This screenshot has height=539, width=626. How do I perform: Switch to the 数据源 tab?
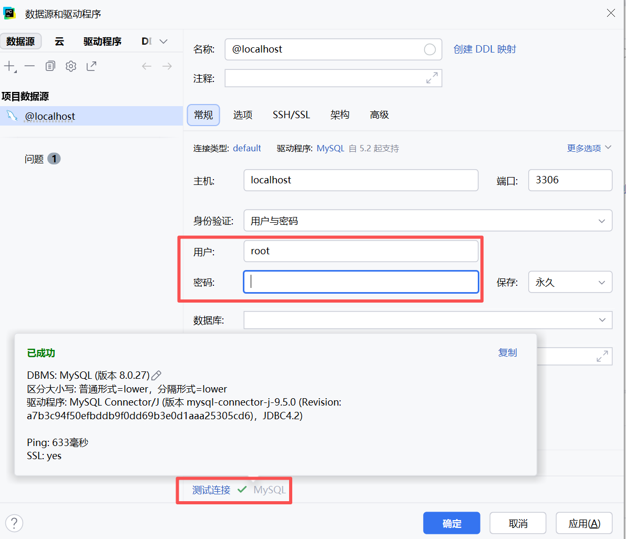pos(20,41)
